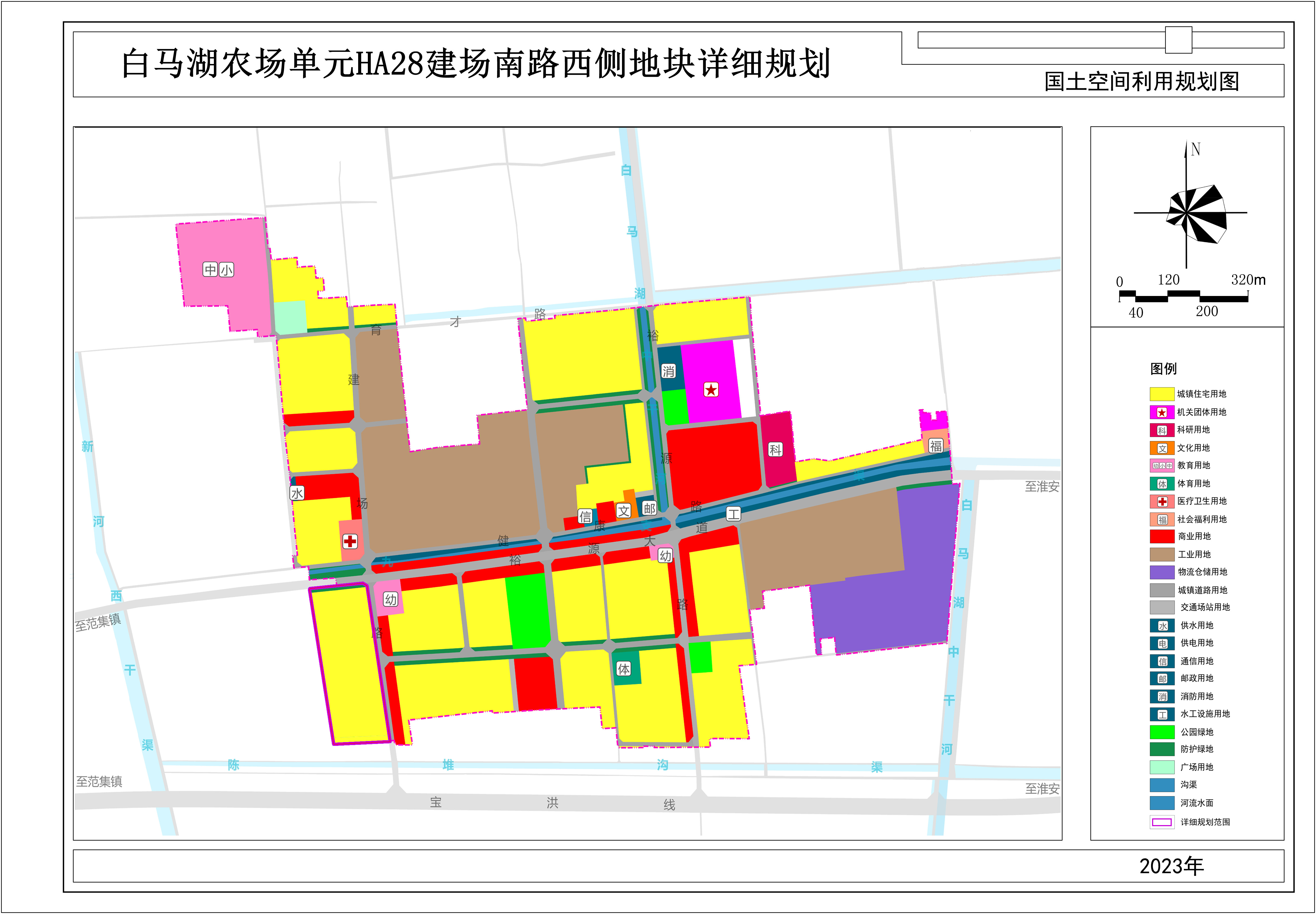Click the brown 工业用地 legend swatch

(1162, 554)
